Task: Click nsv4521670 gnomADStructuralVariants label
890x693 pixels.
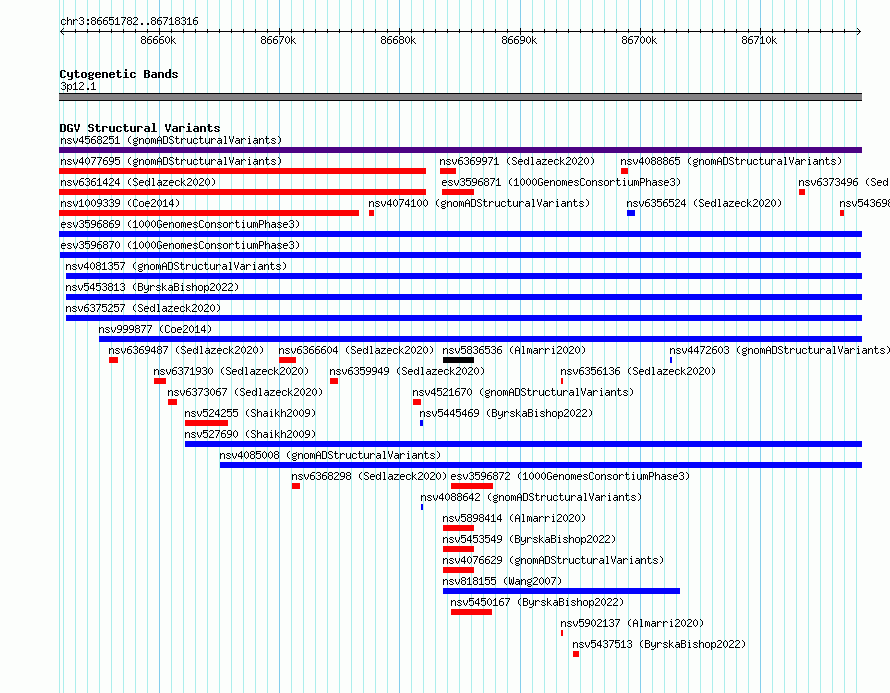Action: [523, 392]
